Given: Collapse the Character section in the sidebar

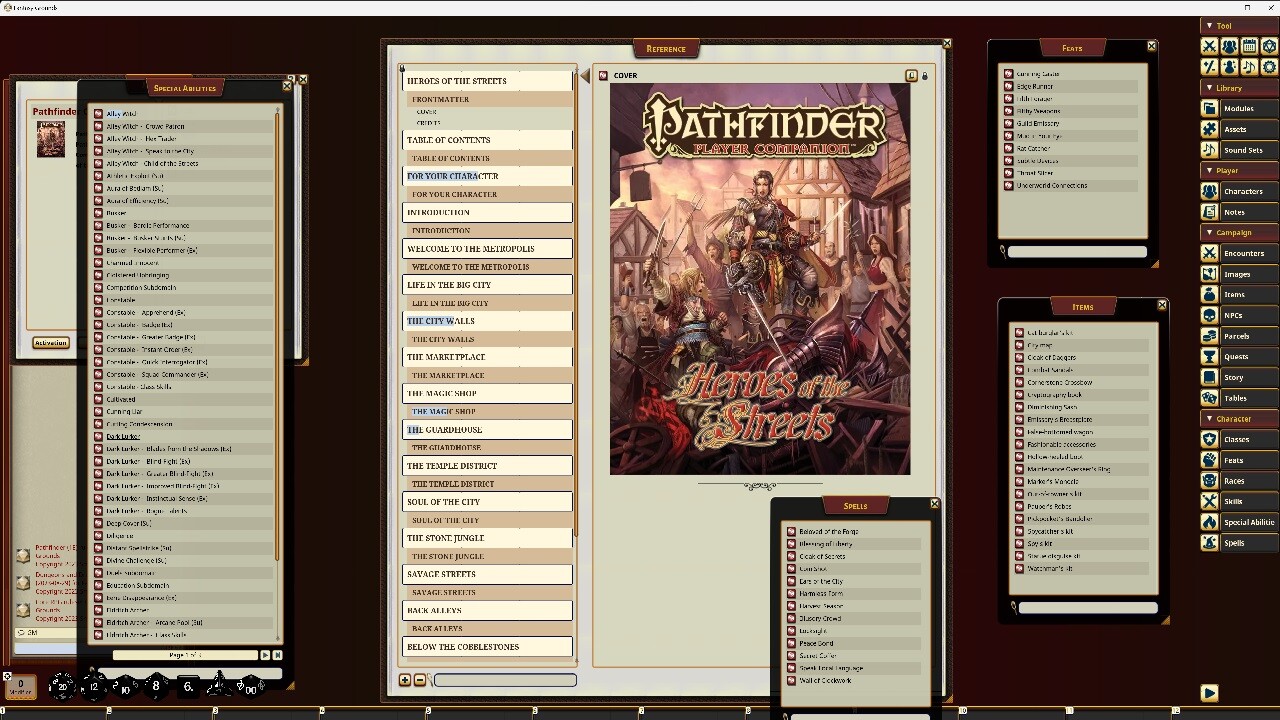Looking at the screenshot, I should 1211,419.
